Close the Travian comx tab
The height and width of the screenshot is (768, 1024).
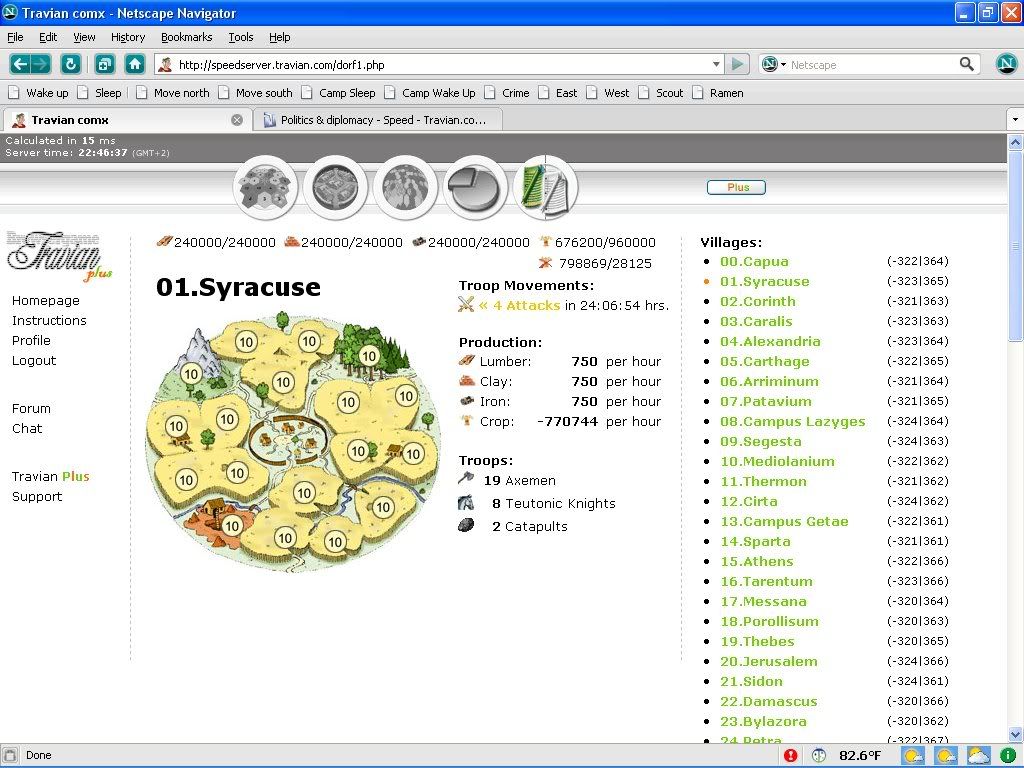(237, 120)
